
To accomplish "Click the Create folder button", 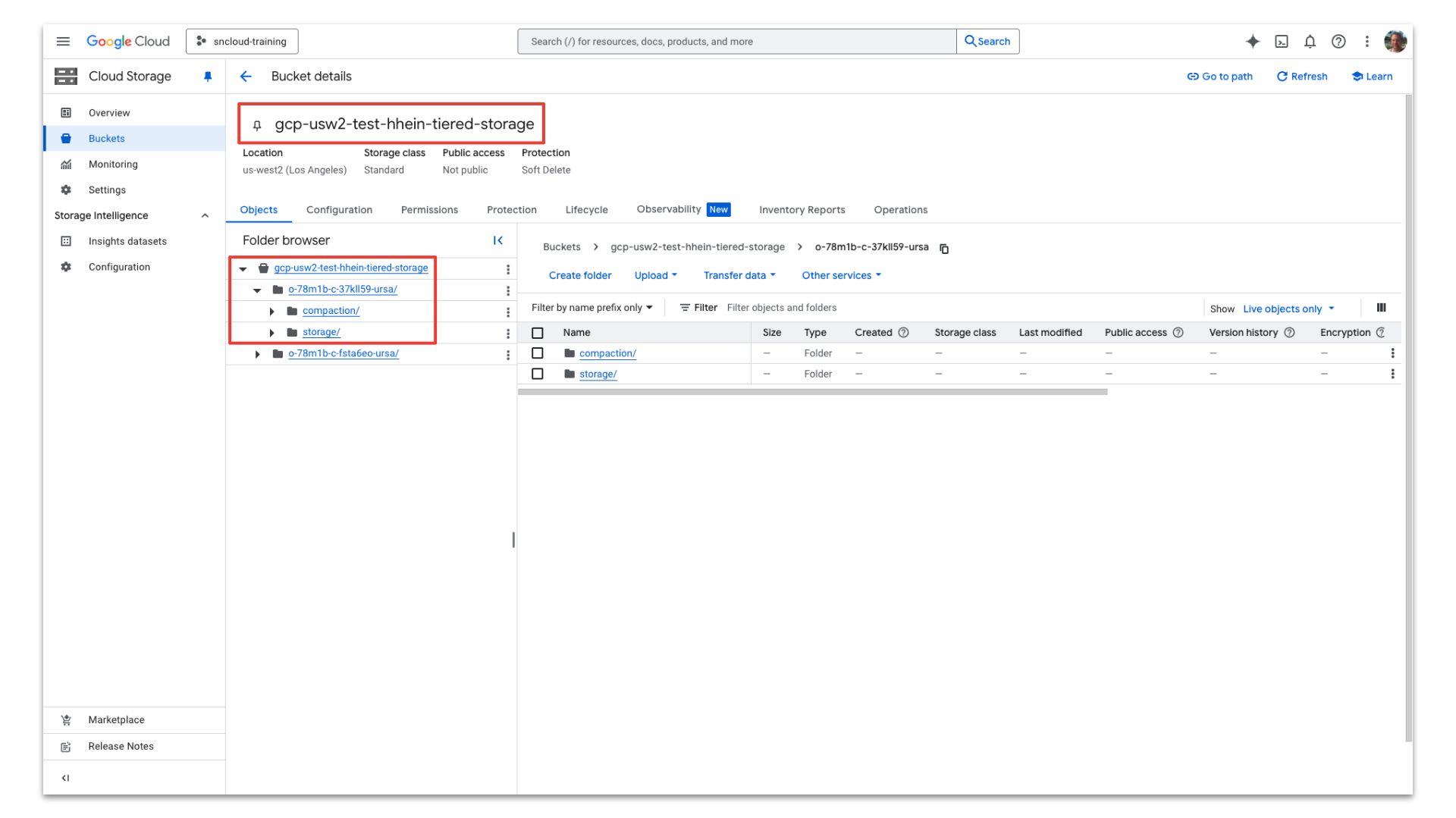I will (x=580, y=275).
